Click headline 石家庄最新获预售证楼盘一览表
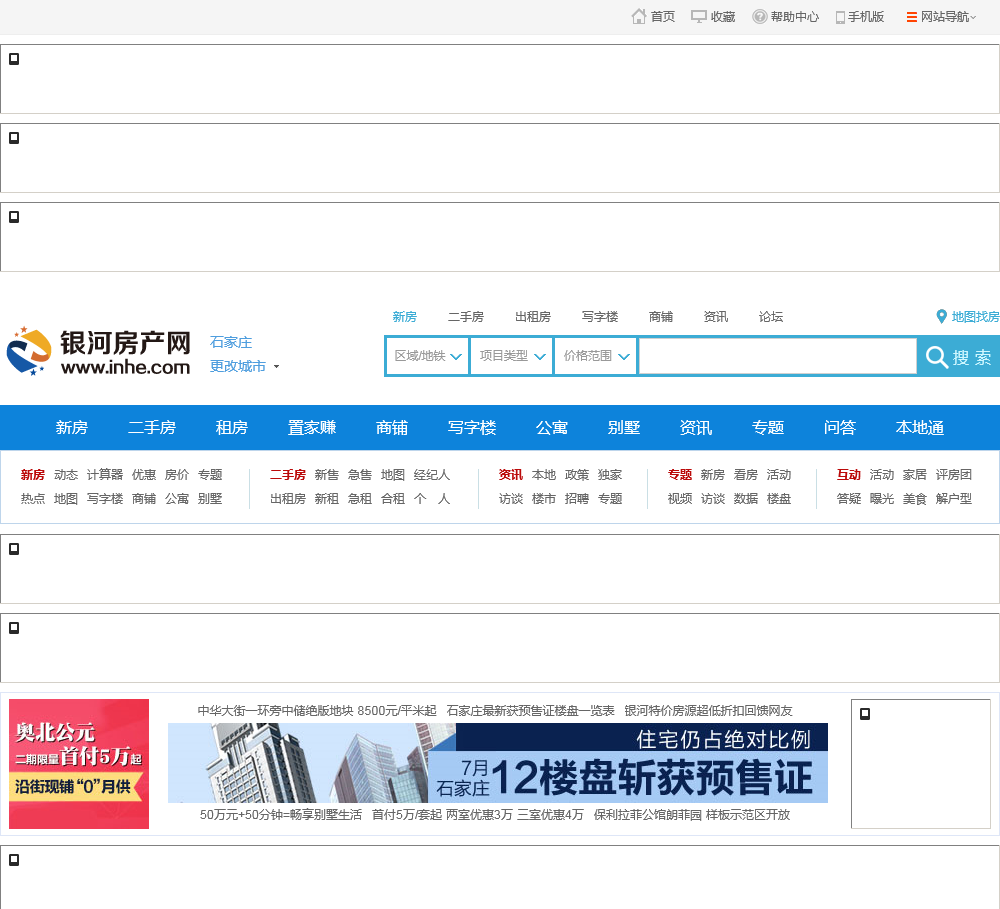 (531, 711)
